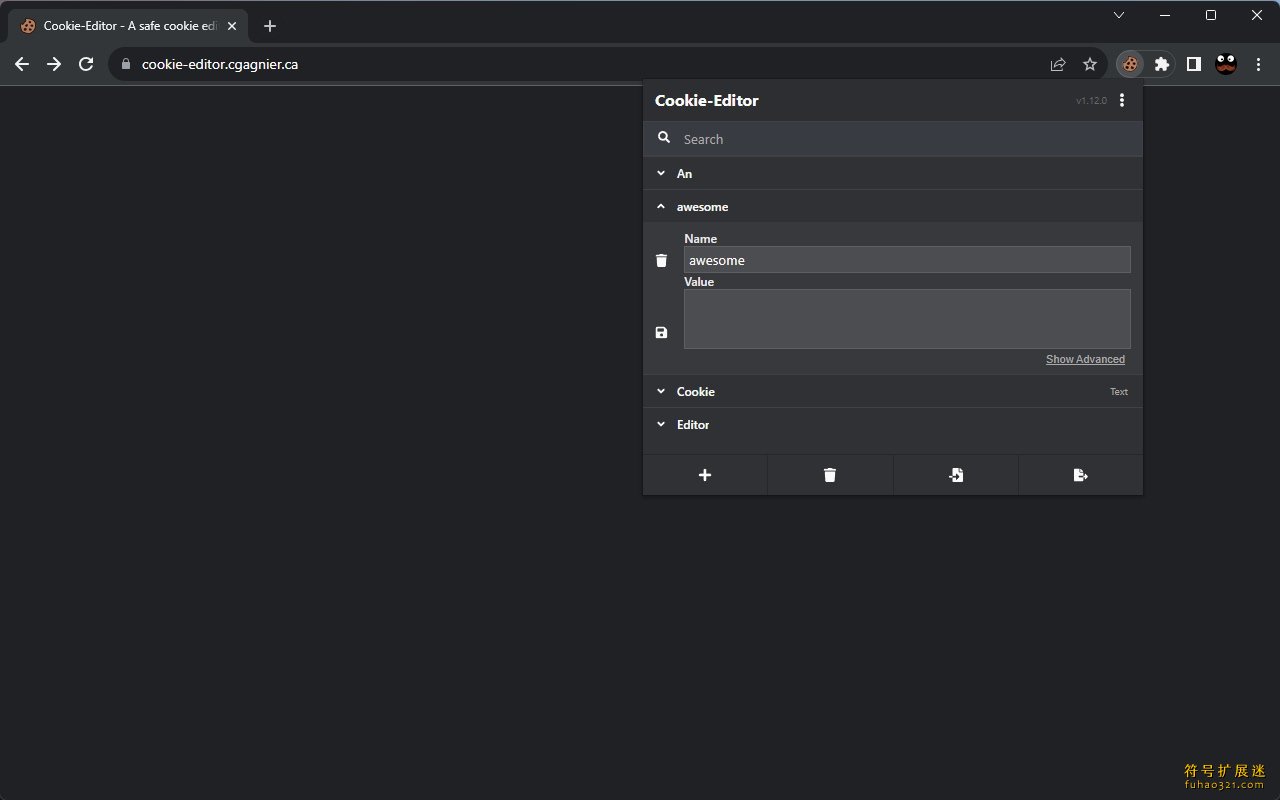This screenshot has height=800, width=1280.
Task: Delete all cookies using bottom trash button
Action: click(830, 475)
